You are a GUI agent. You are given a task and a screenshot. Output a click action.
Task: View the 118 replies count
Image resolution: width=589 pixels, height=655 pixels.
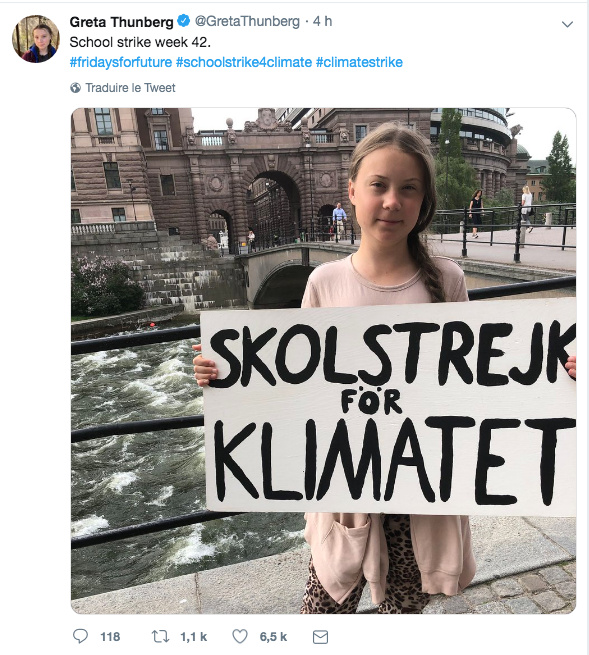[x=110, y=637]
